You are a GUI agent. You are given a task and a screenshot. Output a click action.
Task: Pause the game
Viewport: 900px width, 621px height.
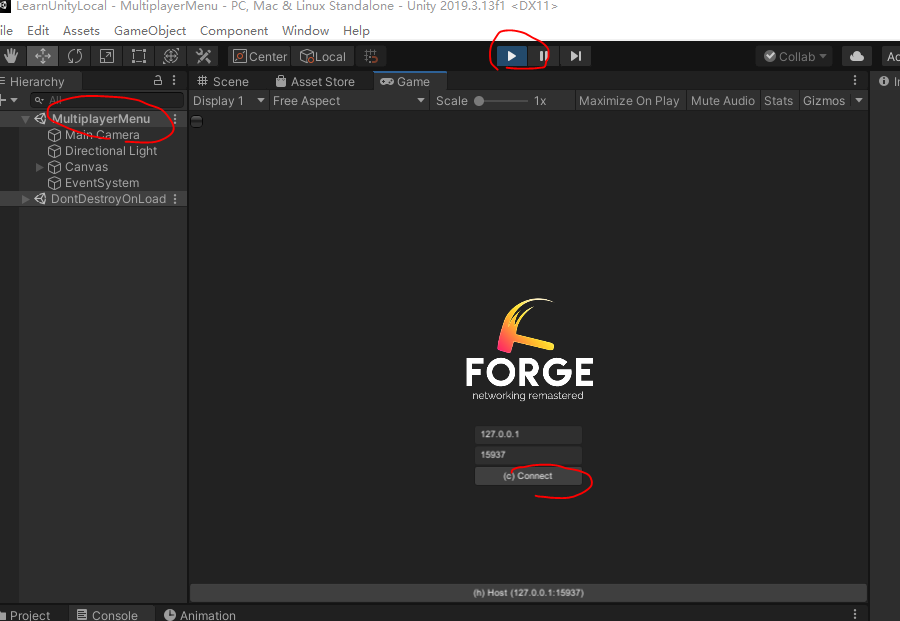click(x=543, y=56)
